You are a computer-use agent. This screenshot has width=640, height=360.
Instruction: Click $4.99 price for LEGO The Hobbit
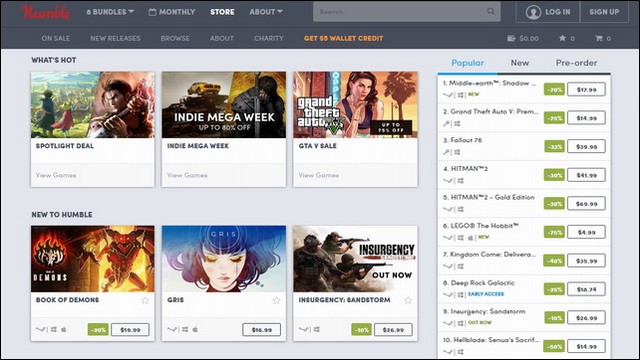(586, 232)
